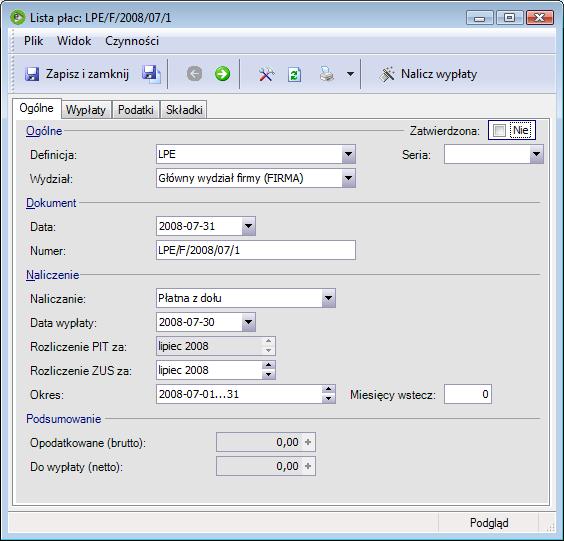Screen dimensions: 564x541
Task: Click the save-only floppy disk icon
Action: click(151, 74)
